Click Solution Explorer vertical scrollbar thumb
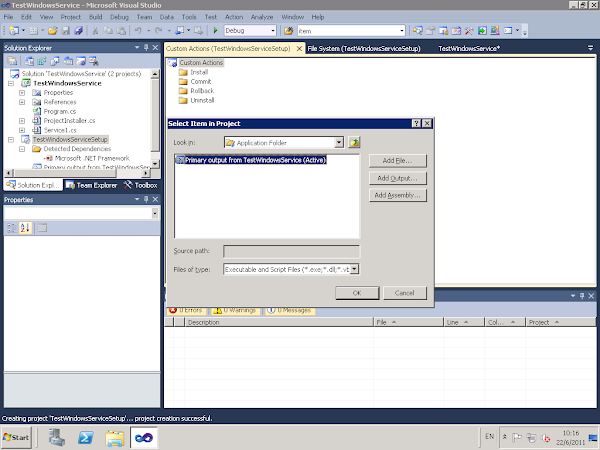The width and height of the screenshot is (600, 450). point(155,115)
